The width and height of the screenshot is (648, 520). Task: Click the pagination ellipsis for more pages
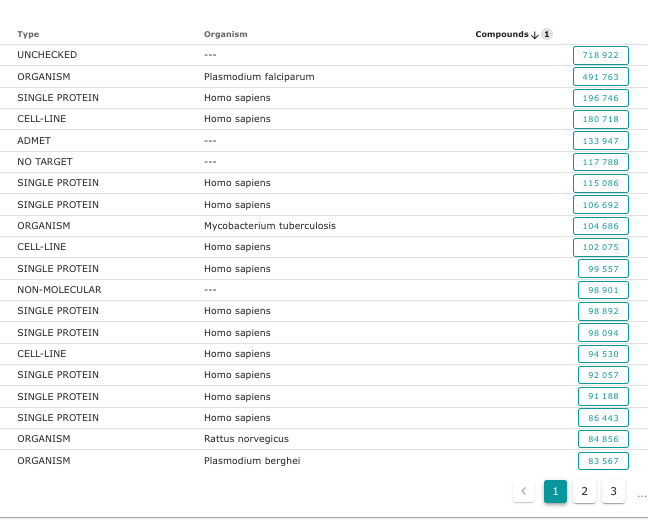point(640,492)
